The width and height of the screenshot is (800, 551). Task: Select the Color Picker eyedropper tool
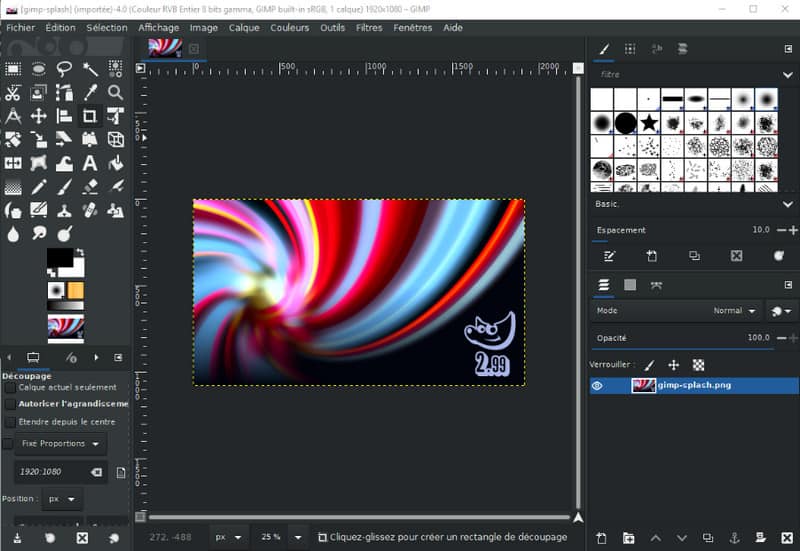pos(90,92)
